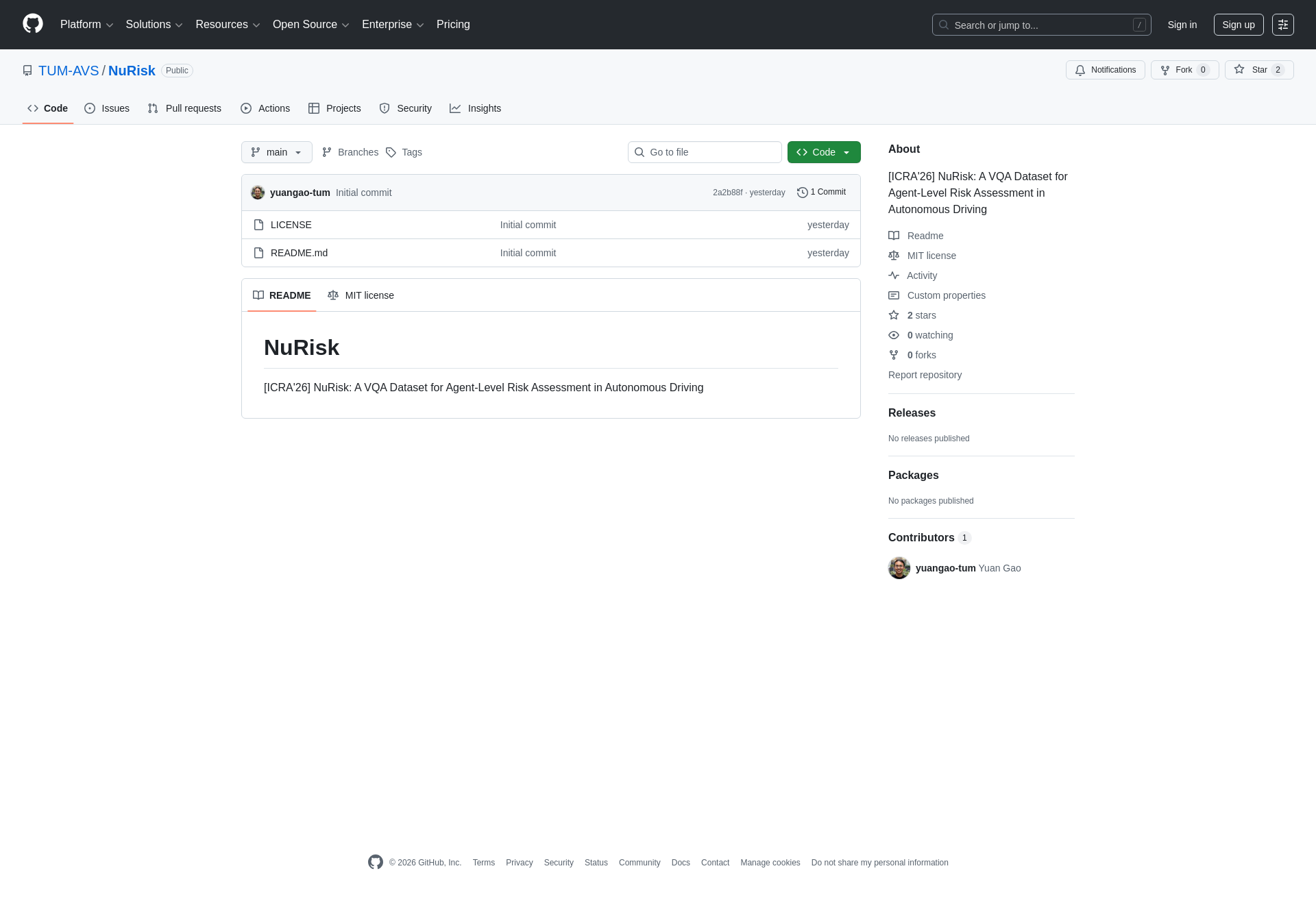
Task: Open the TUM-AVS organization link
Action: pos(69,71)
